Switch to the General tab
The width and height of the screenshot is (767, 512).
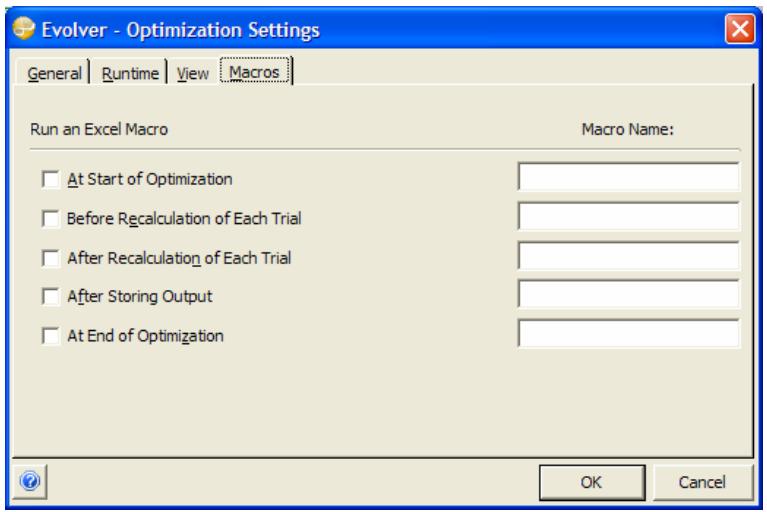point(54,73)
